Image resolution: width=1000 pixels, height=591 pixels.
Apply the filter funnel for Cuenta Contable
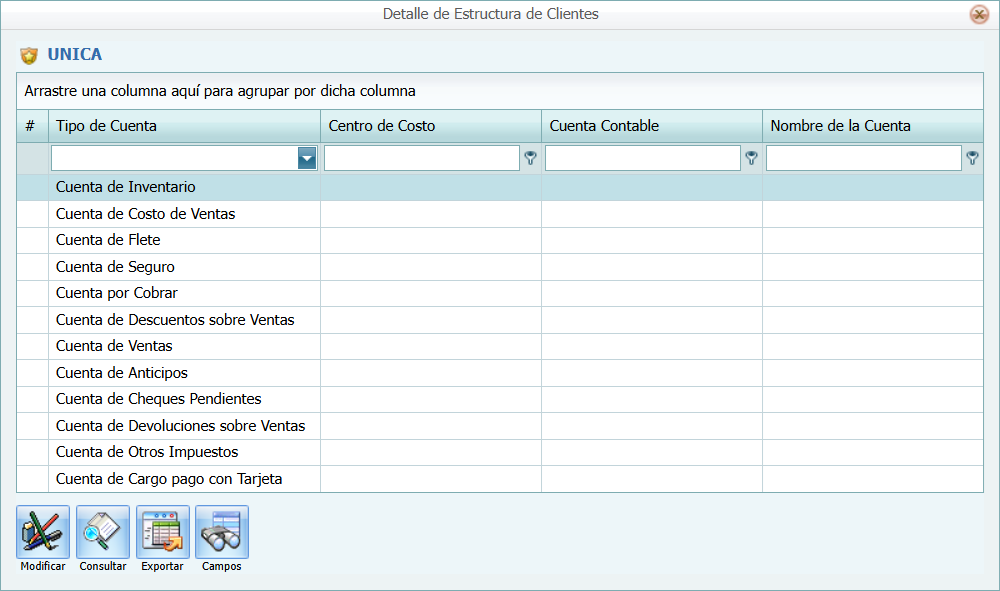click(x=751, y=157)
